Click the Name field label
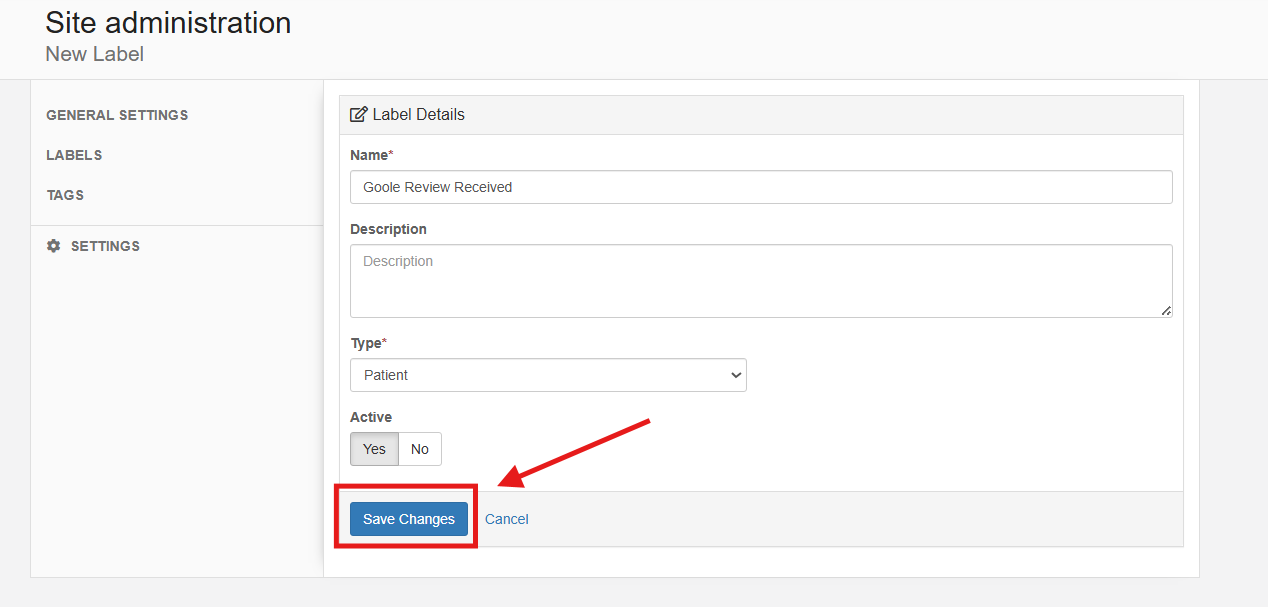Screen dimensions: 1268x607 coord(371,155)
